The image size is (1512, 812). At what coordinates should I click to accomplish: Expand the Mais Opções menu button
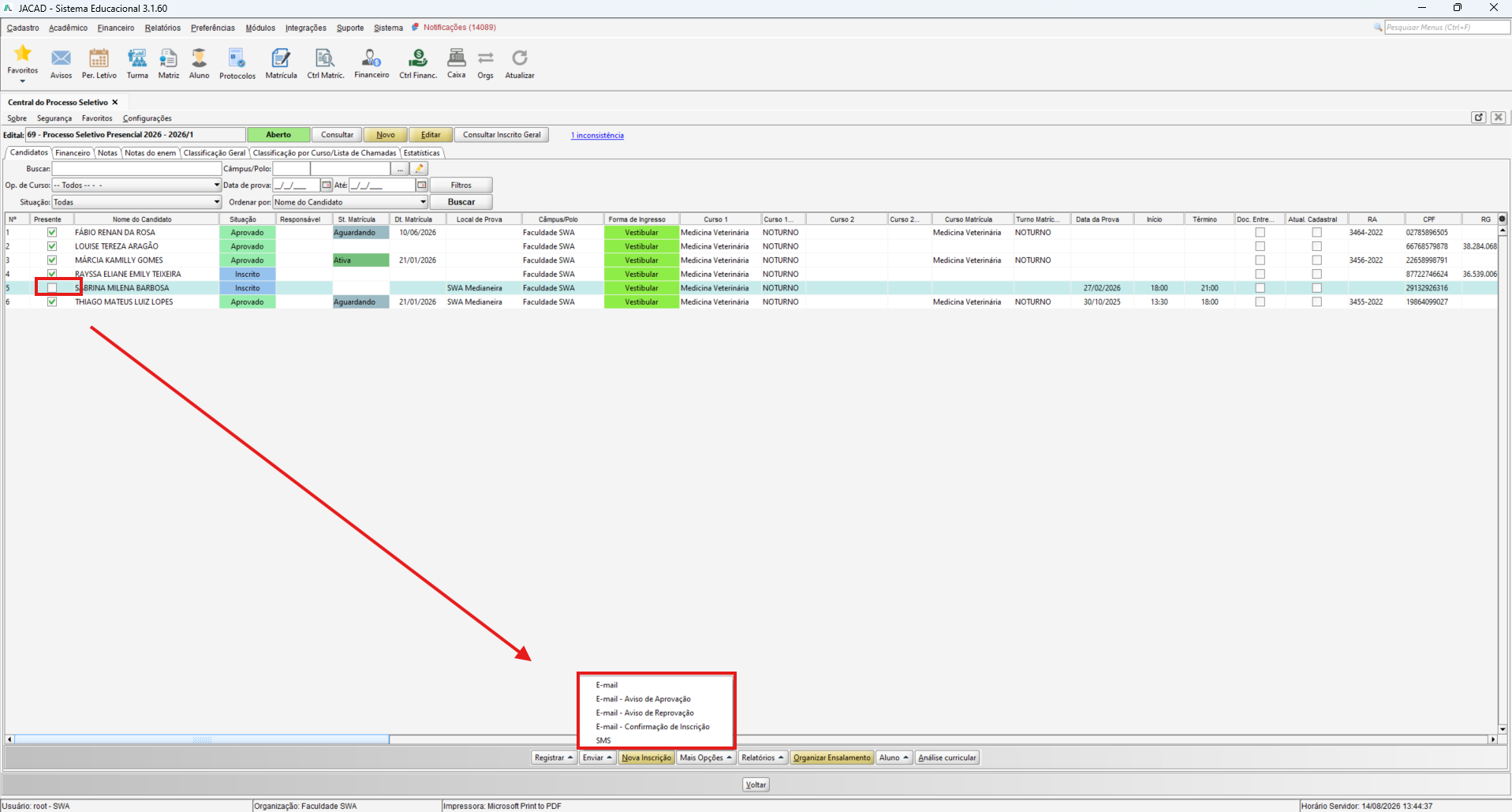coord(706,758)
